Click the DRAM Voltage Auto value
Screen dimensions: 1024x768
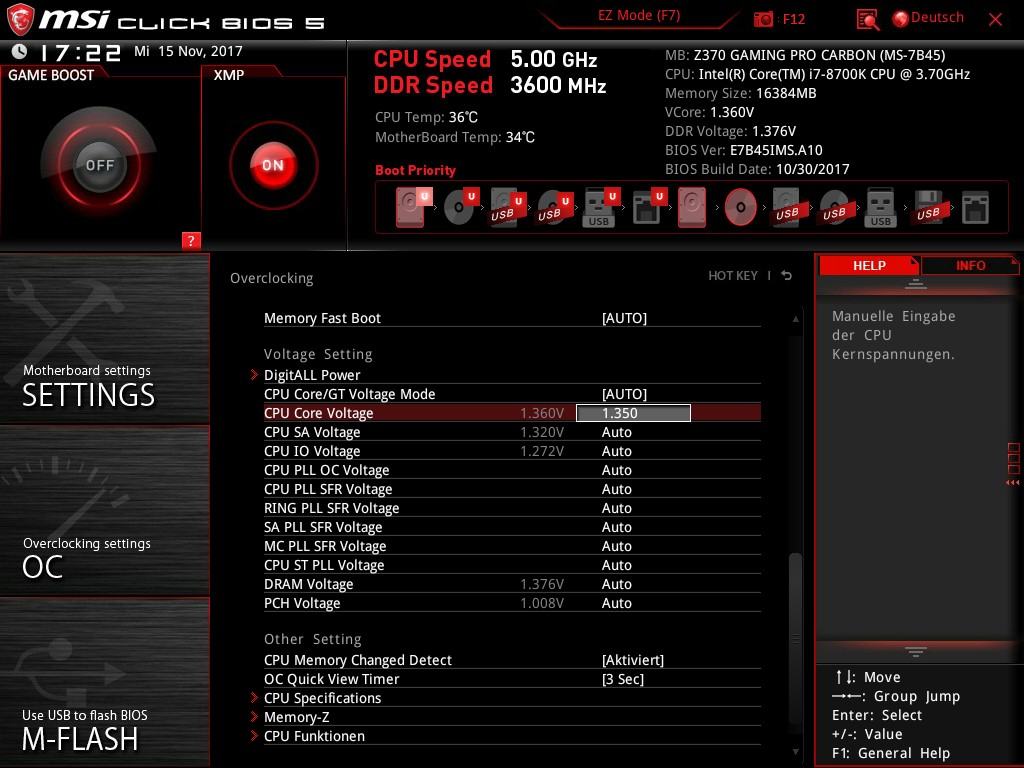pyautogui.click(x=616, y=584)
